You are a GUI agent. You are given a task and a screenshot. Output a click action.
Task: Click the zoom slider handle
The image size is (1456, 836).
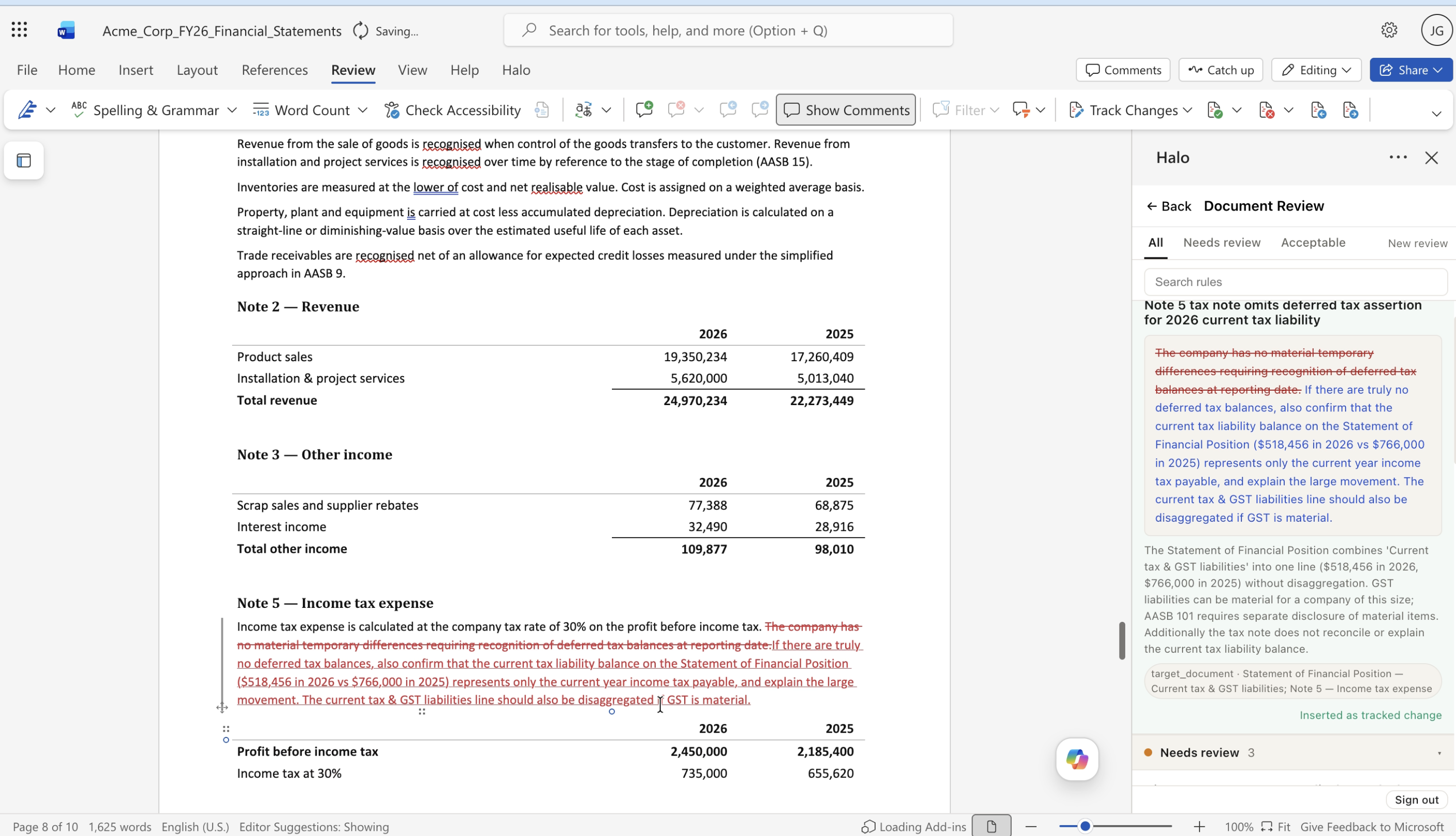[x=1085, y=826]
